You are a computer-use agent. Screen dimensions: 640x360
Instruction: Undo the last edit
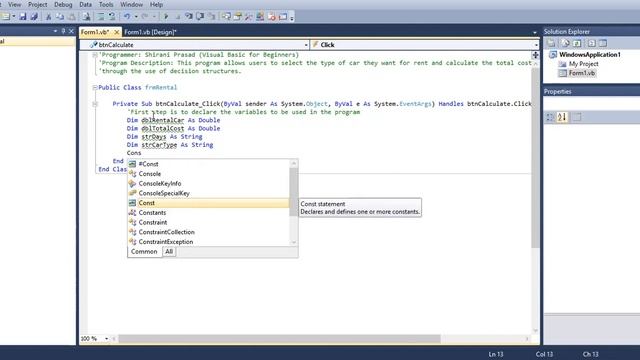click(x=127, y=17)
